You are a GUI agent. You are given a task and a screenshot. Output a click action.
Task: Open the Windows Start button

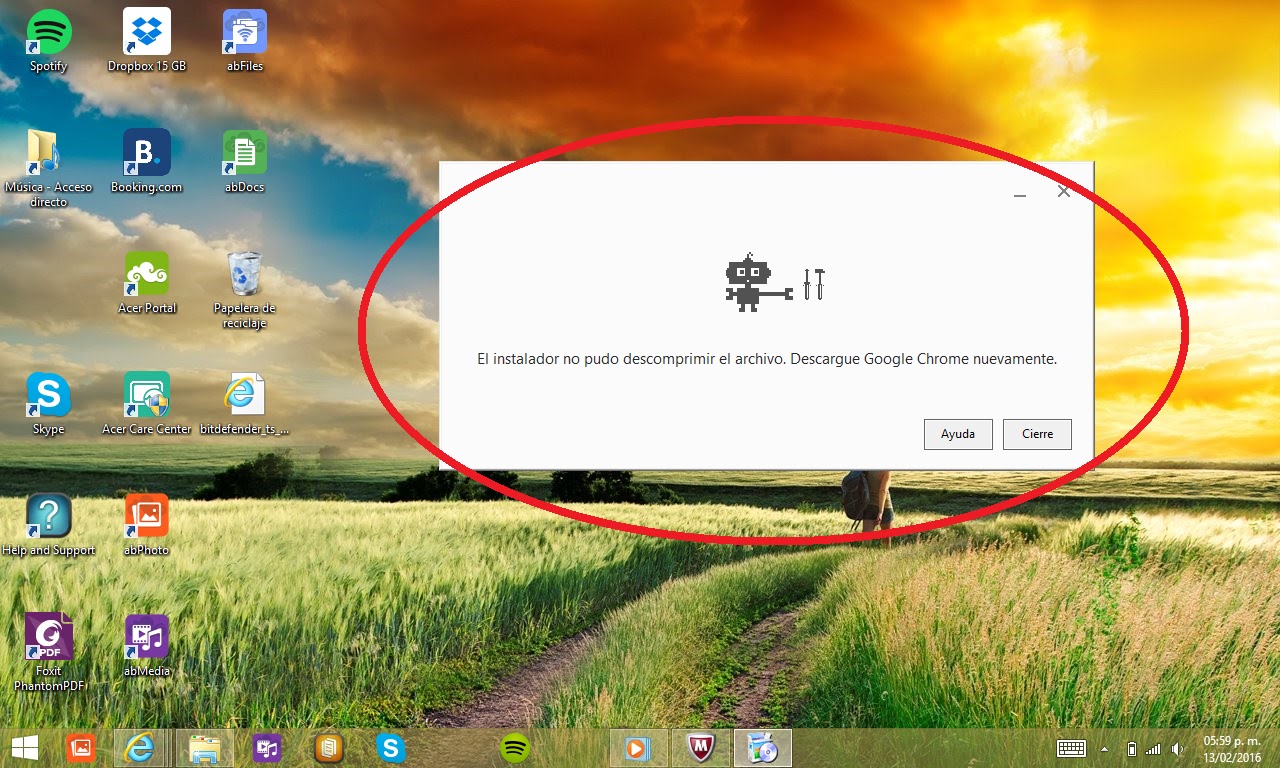point(24,748)
